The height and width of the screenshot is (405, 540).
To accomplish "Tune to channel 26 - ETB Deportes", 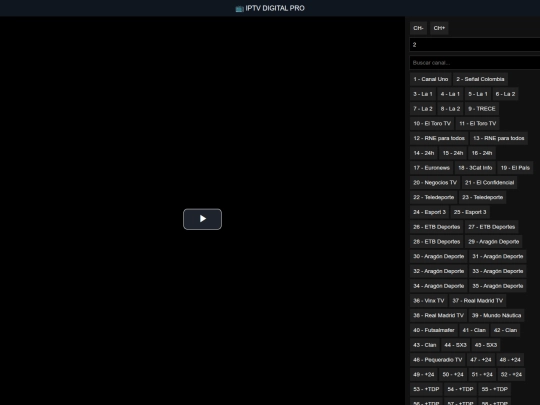I will (436, 227).
